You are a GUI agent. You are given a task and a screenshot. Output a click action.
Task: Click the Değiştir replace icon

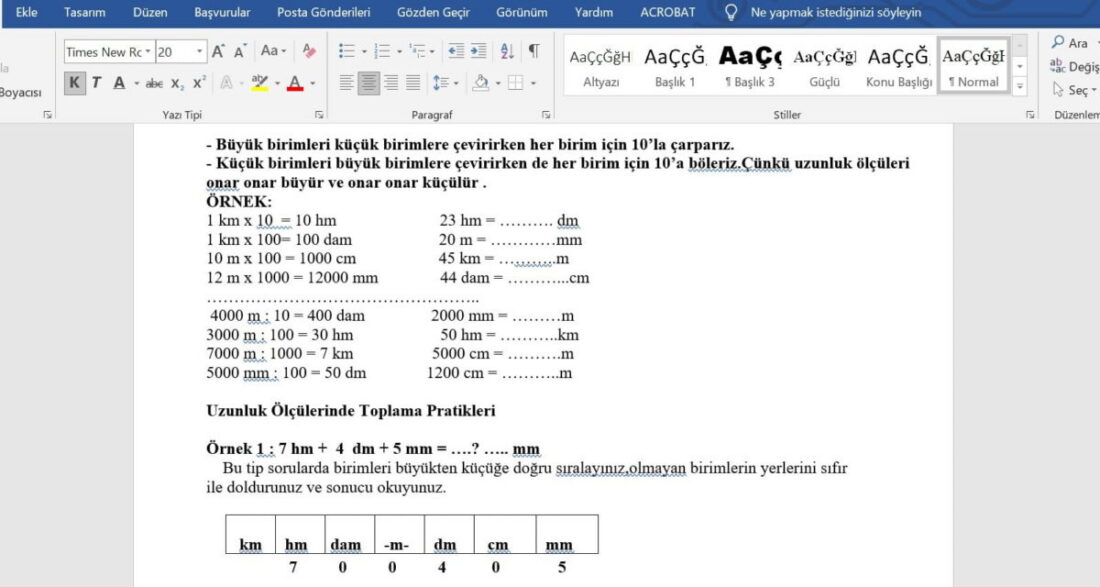tap(1057, 66)
